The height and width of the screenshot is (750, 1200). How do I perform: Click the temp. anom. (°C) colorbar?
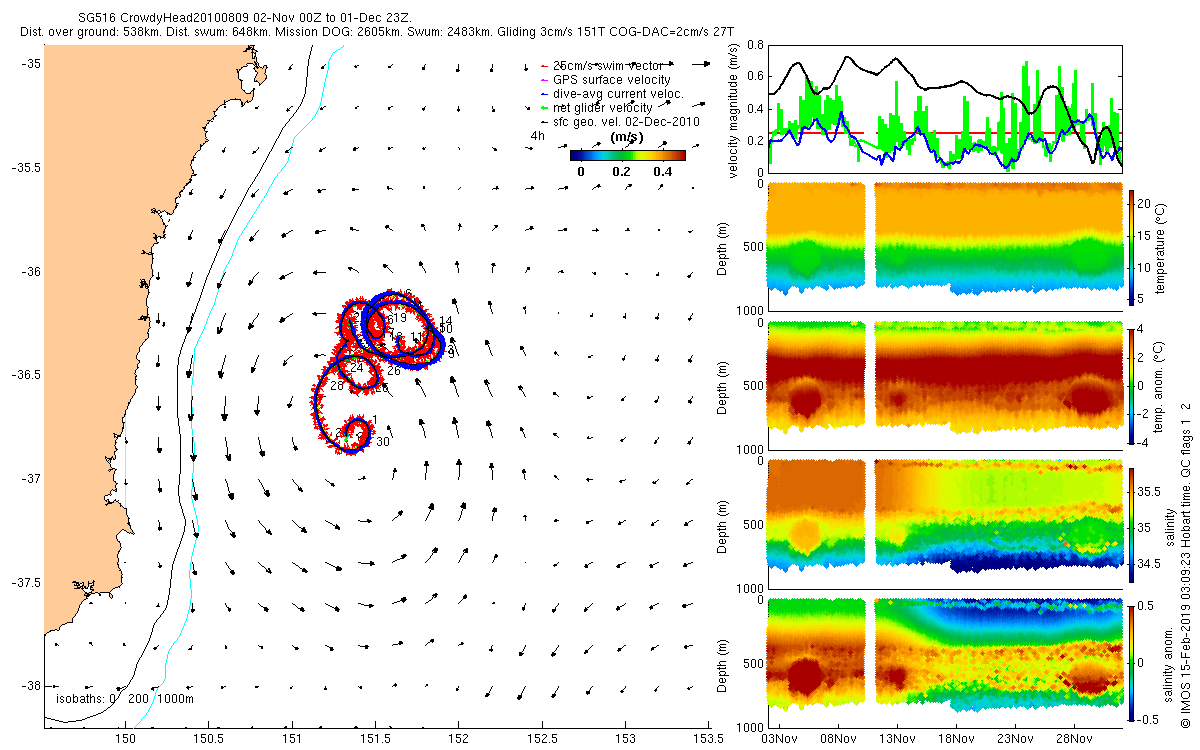click(1134, 385)
